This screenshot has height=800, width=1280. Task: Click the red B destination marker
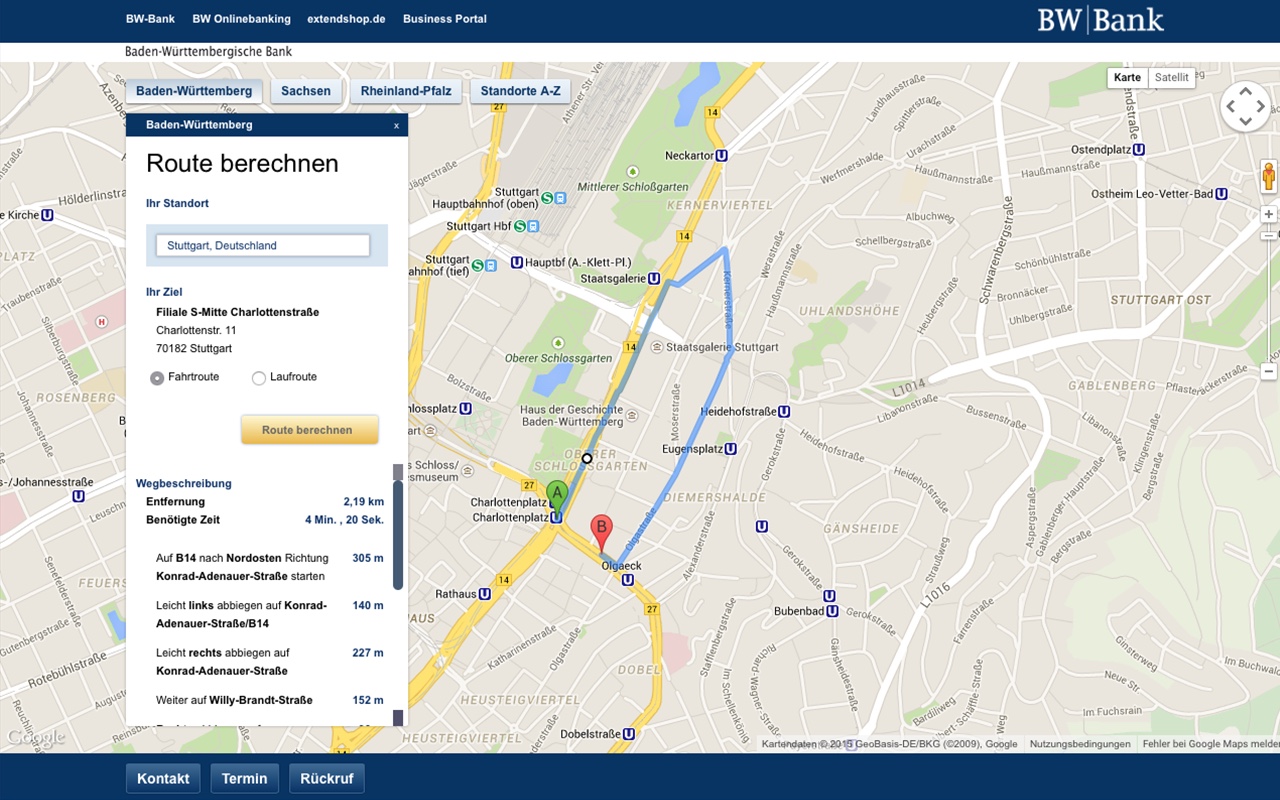pyautogui.click(x=602, y=532)
